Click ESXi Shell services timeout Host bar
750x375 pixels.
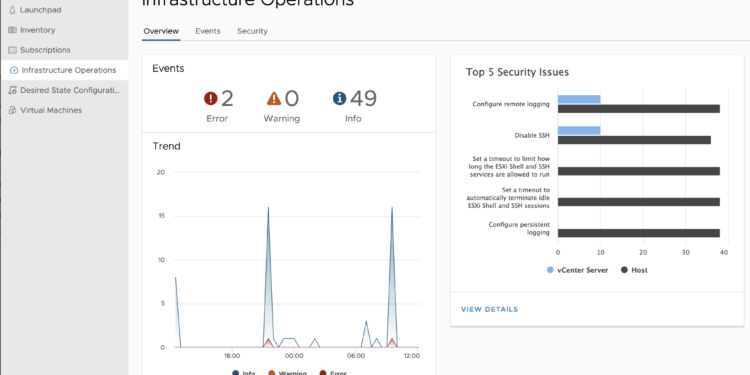(639, 171)
